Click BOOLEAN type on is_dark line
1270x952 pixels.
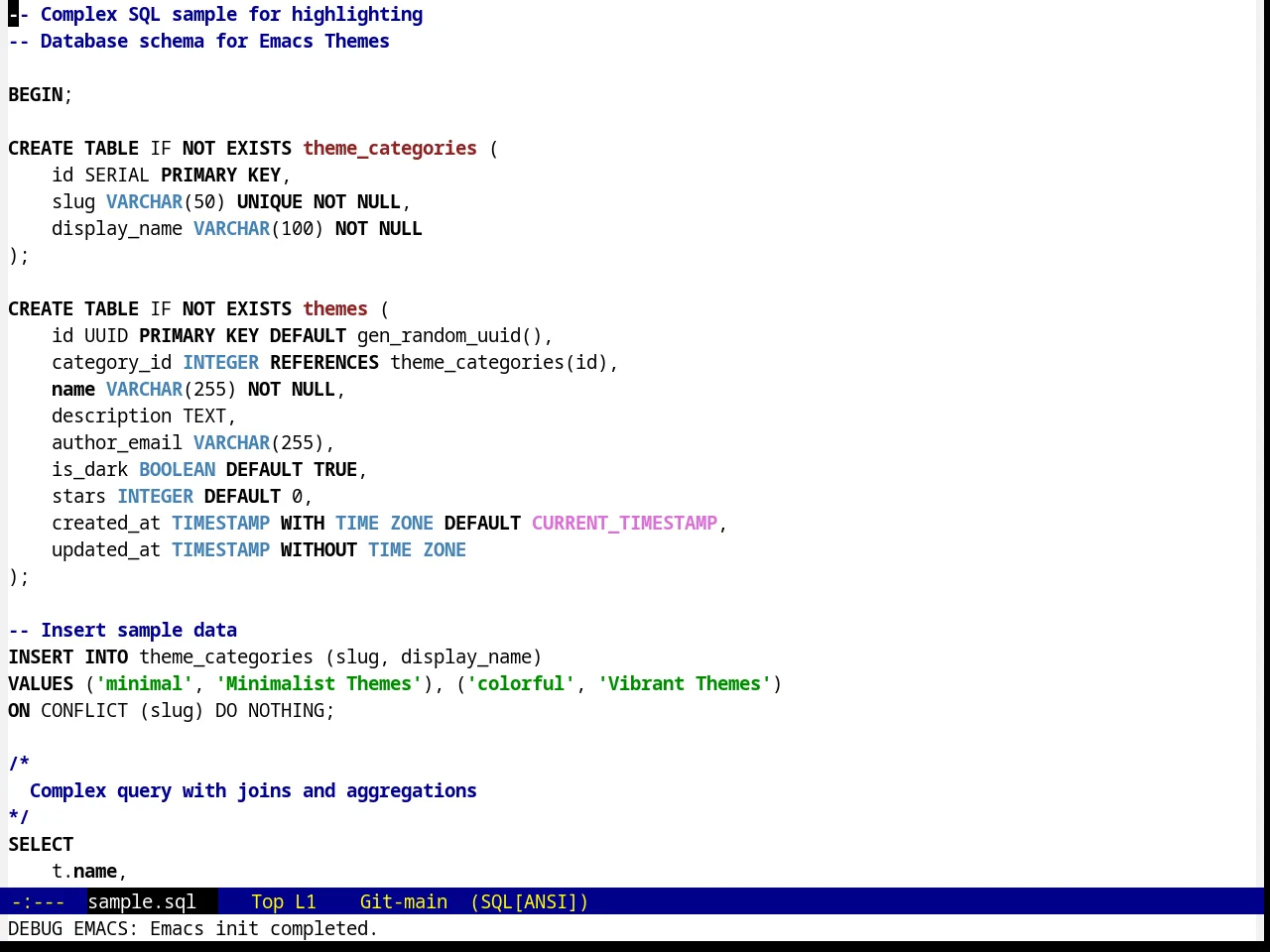(177, 469)
